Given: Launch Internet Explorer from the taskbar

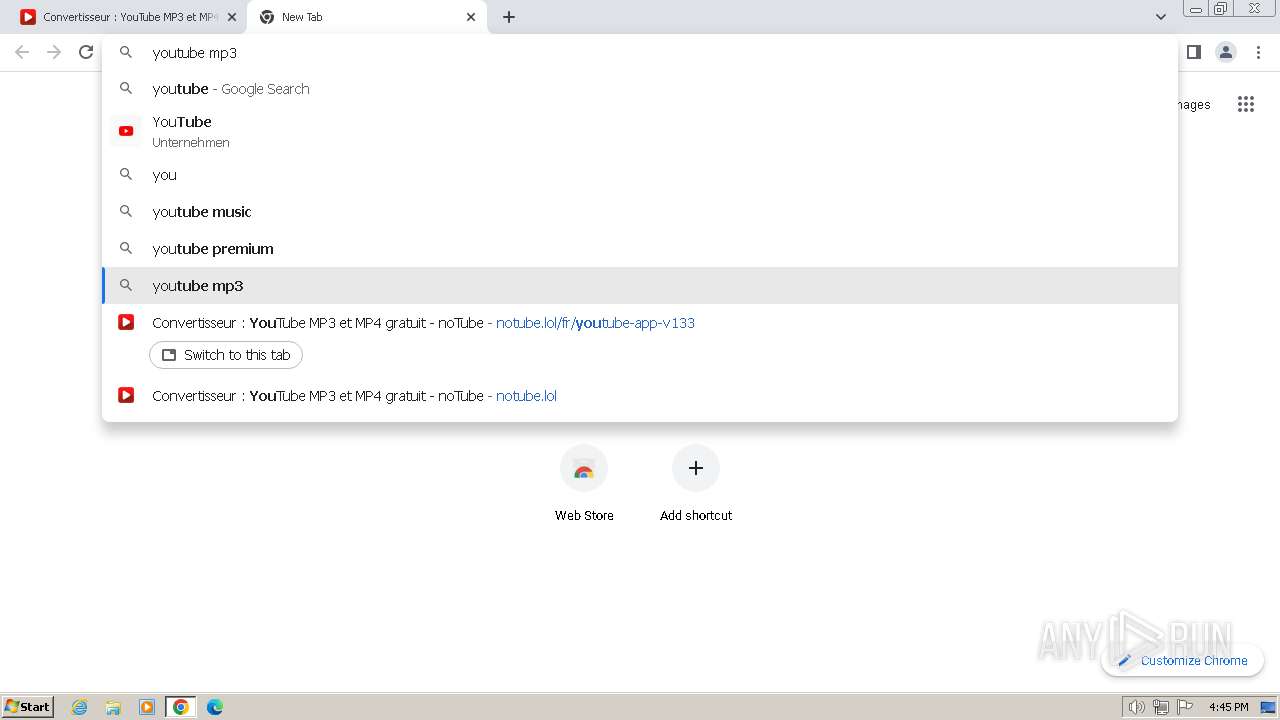Looking at the screenshot, I should click(x=80, y=707).
